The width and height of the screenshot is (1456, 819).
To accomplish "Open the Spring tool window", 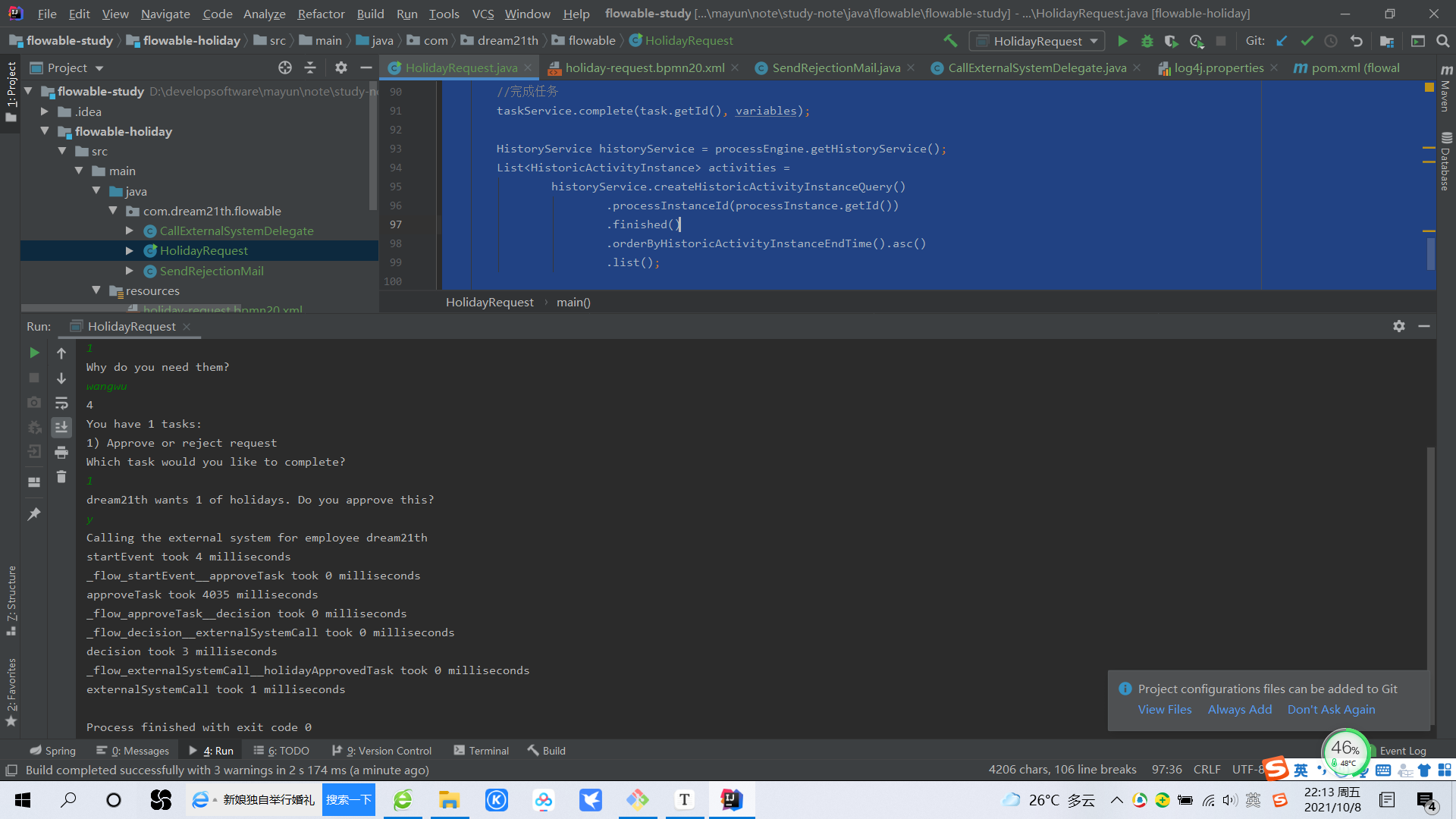I will pyautogui.click(x=52, y=751).
